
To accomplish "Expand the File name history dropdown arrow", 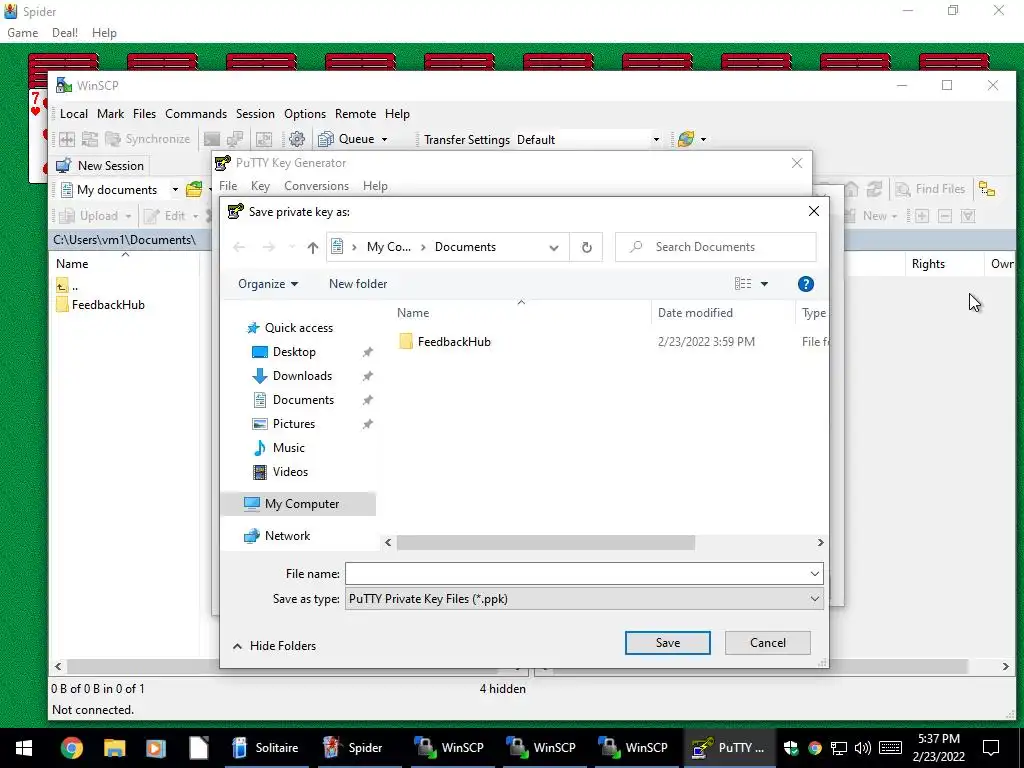I will 814,573.
